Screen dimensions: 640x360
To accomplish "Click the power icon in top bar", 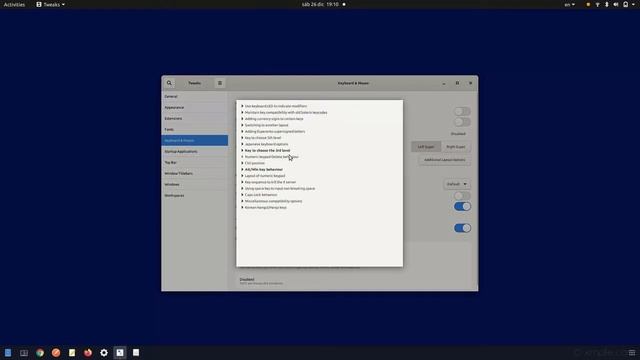I will (x=625, y=4).
